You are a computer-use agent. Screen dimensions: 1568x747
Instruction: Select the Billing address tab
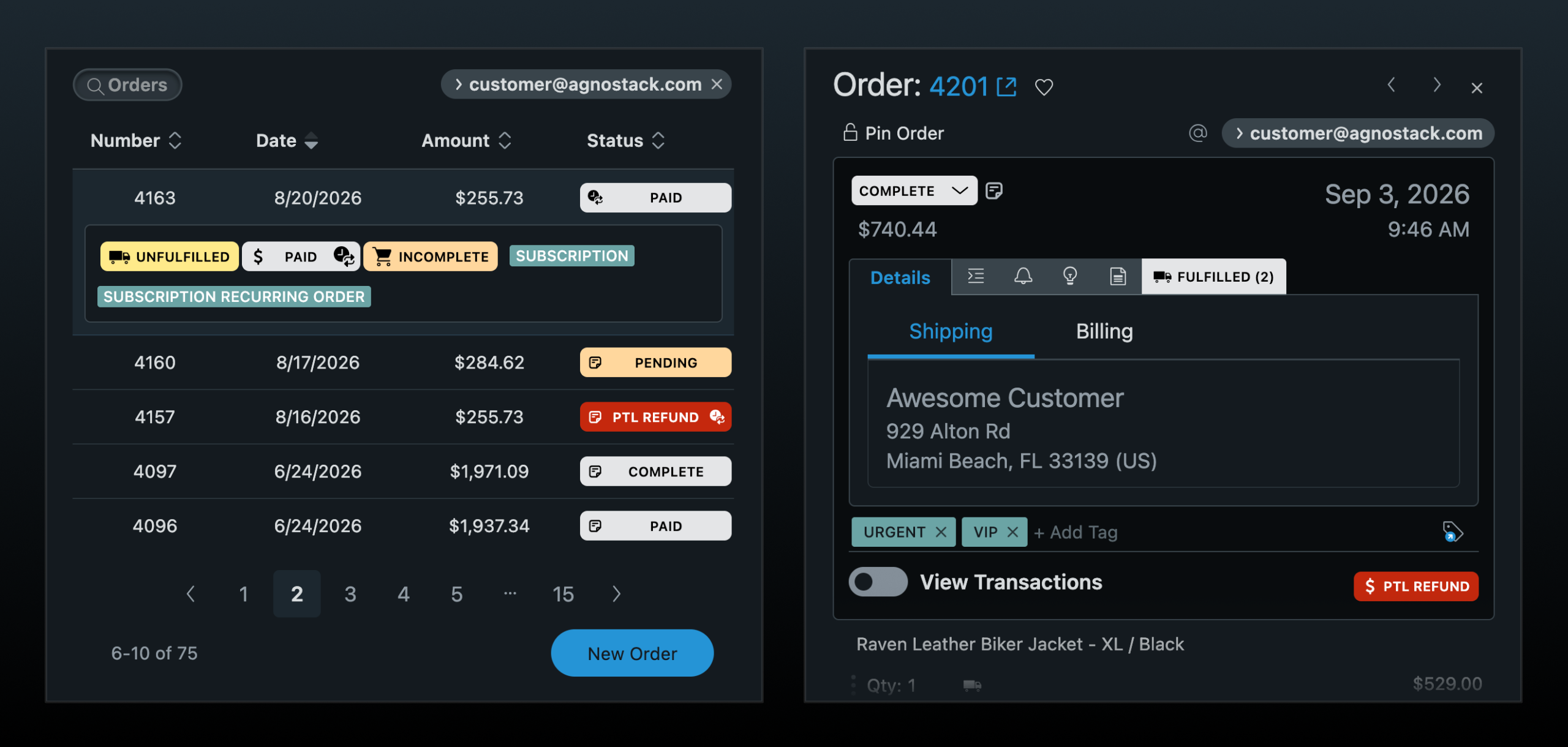click(x=1104, y=331)
